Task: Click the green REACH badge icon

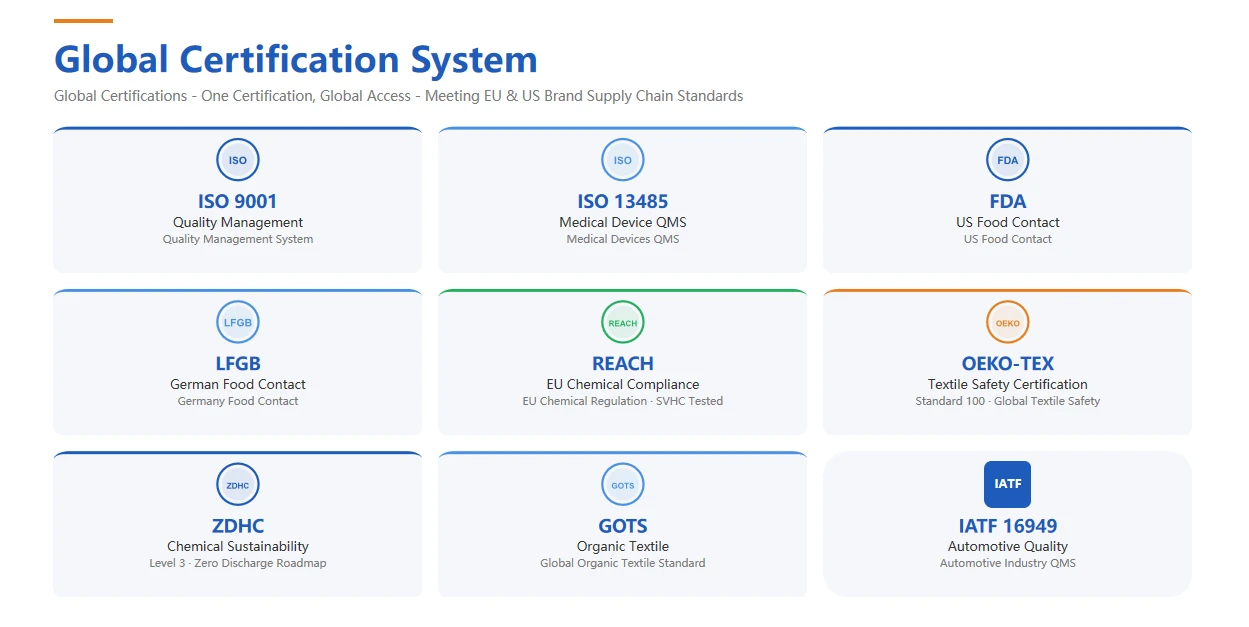Action: click(x=623, y=322)
